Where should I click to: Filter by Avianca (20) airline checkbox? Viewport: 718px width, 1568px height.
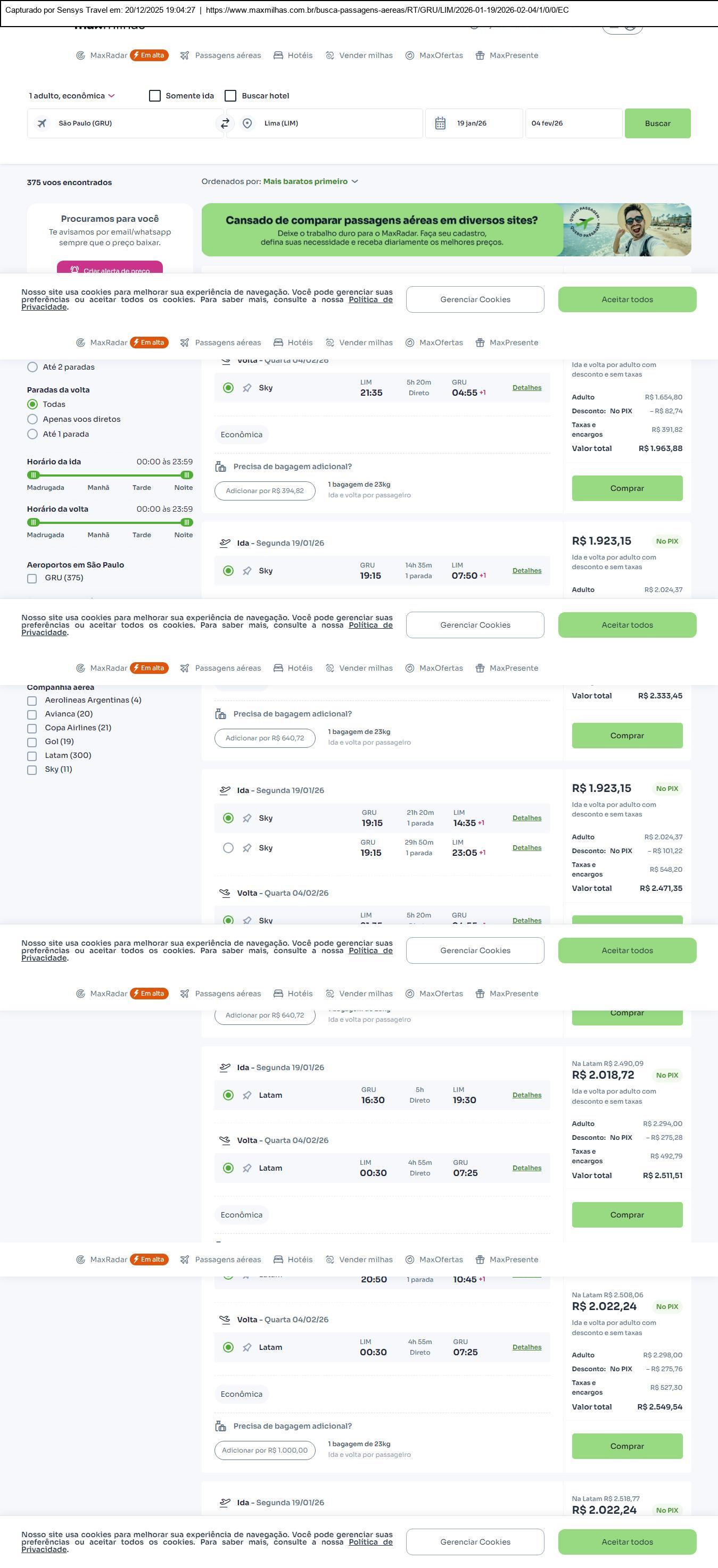[32, 715]
